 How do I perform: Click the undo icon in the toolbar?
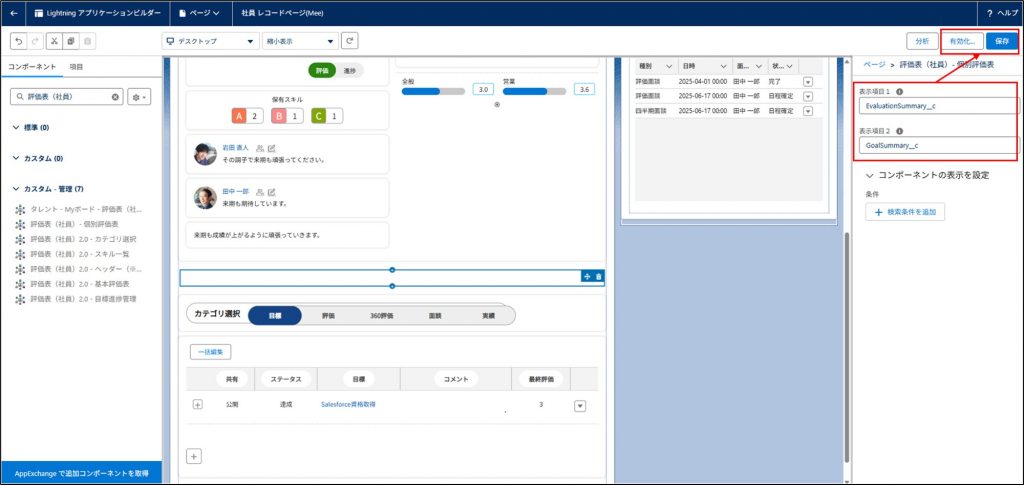click(x=19, y=41)
